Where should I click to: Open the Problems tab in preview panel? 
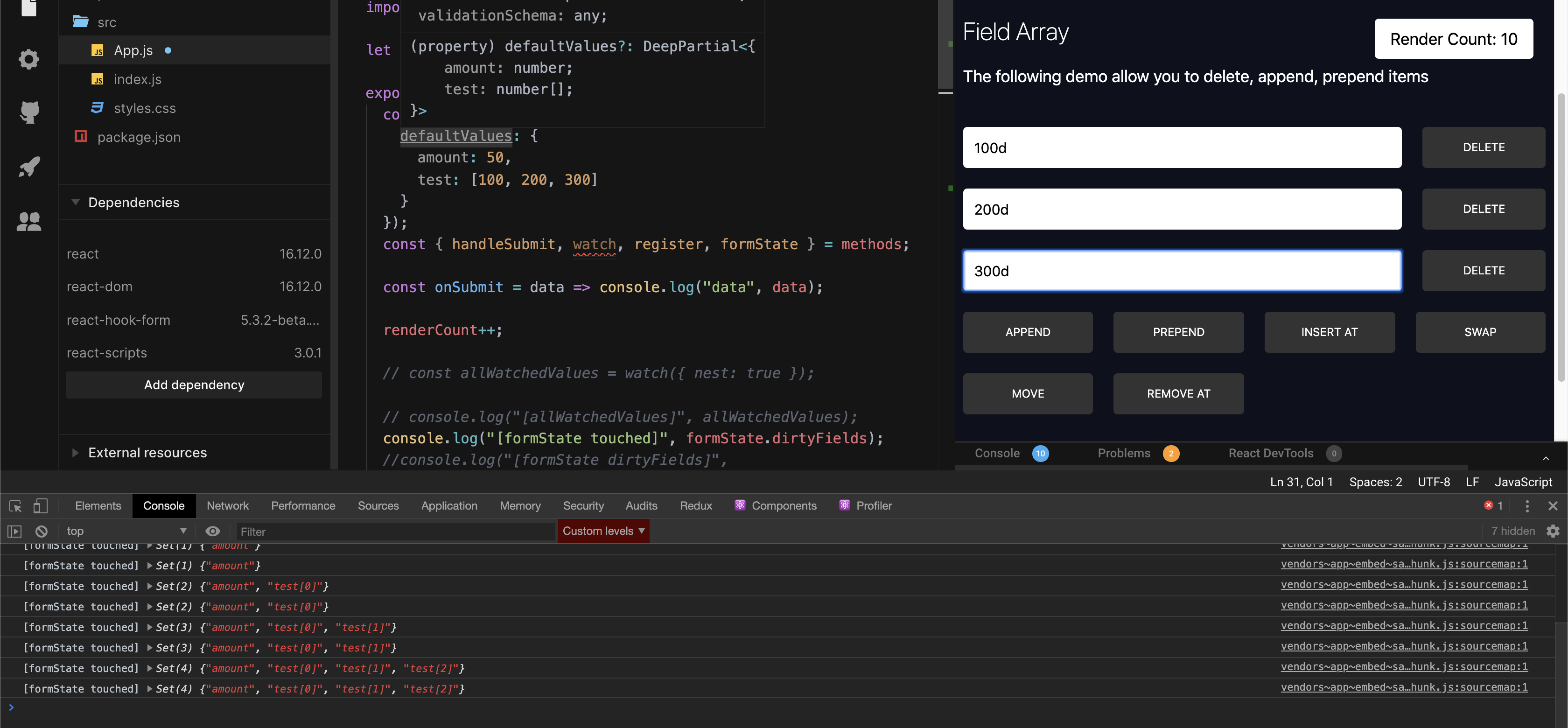point(1124,454)
